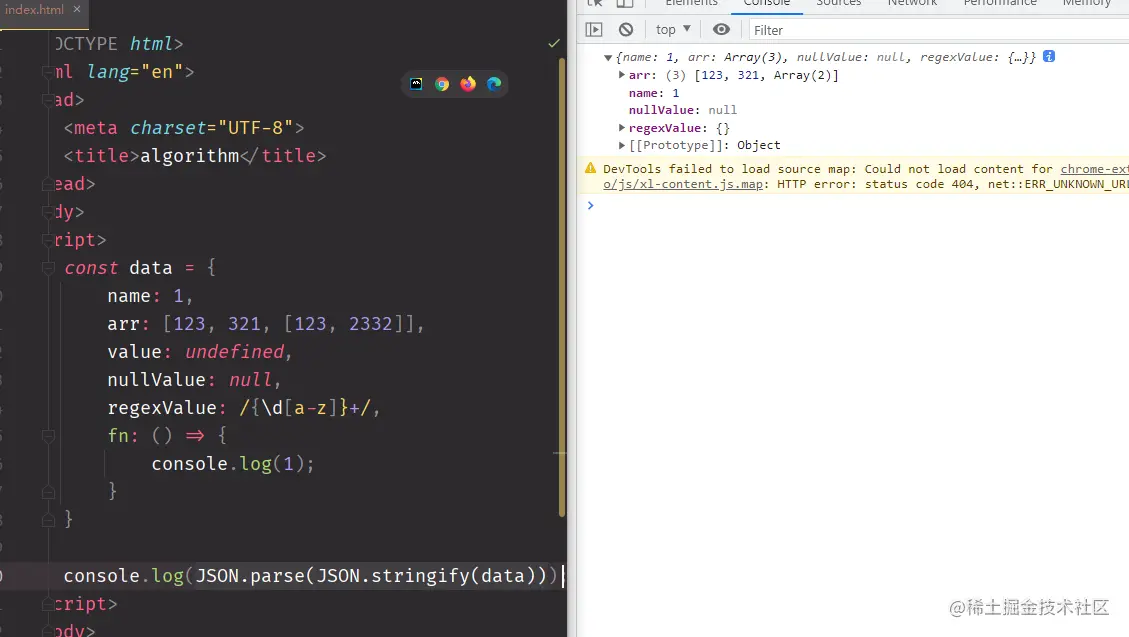Click the nullValue: null property row

click(x=683, y=110)
